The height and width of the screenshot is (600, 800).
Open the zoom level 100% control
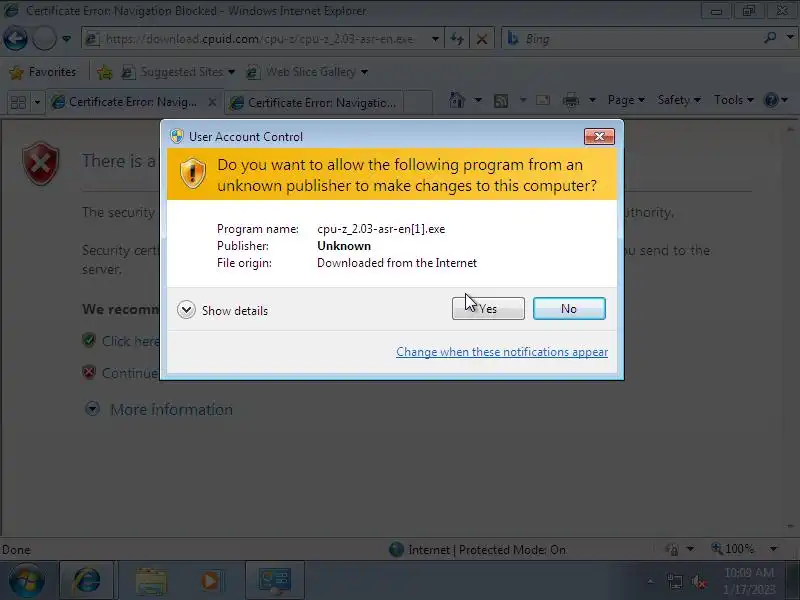[x=744, y=549]
